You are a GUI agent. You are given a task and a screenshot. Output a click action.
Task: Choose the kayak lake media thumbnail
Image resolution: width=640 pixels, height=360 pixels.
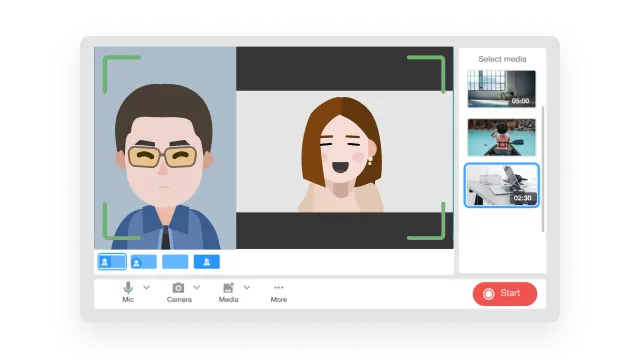[502, 137]
